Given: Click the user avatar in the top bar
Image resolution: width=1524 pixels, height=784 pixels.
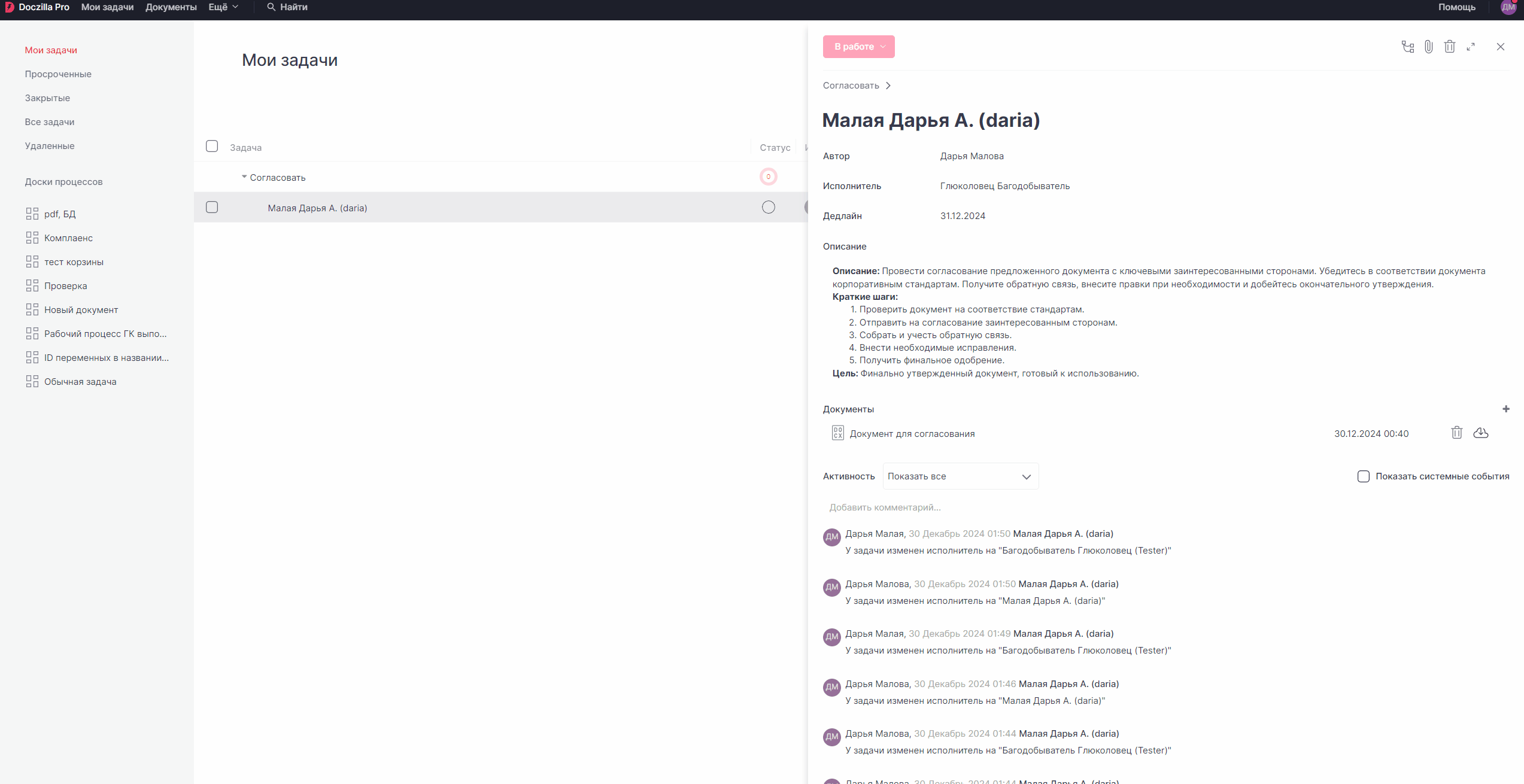Looking at the screenshot, I should 1508,8.
